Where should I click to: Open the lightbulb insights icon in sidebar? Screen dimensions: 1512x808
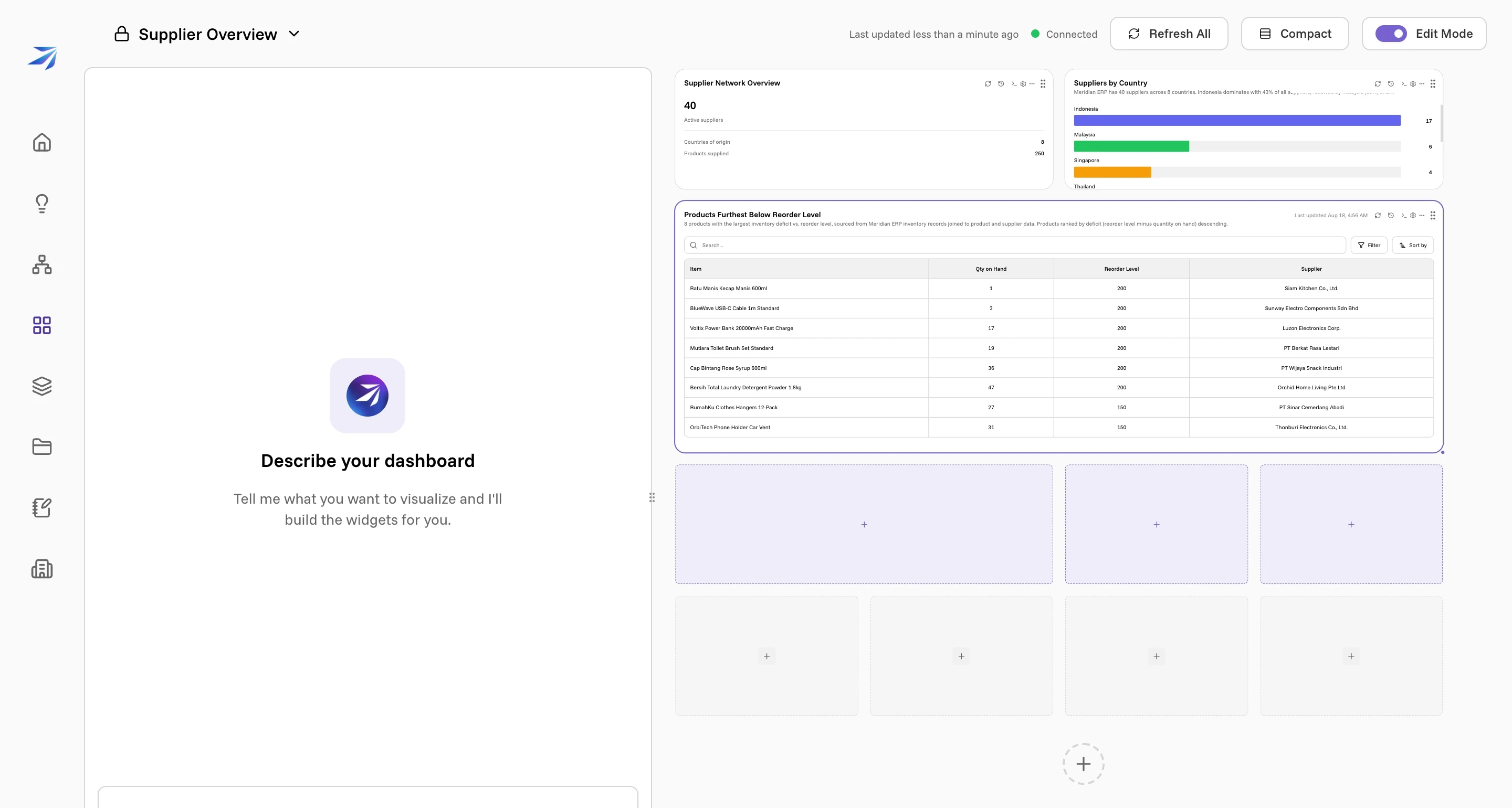click(41, 204)
